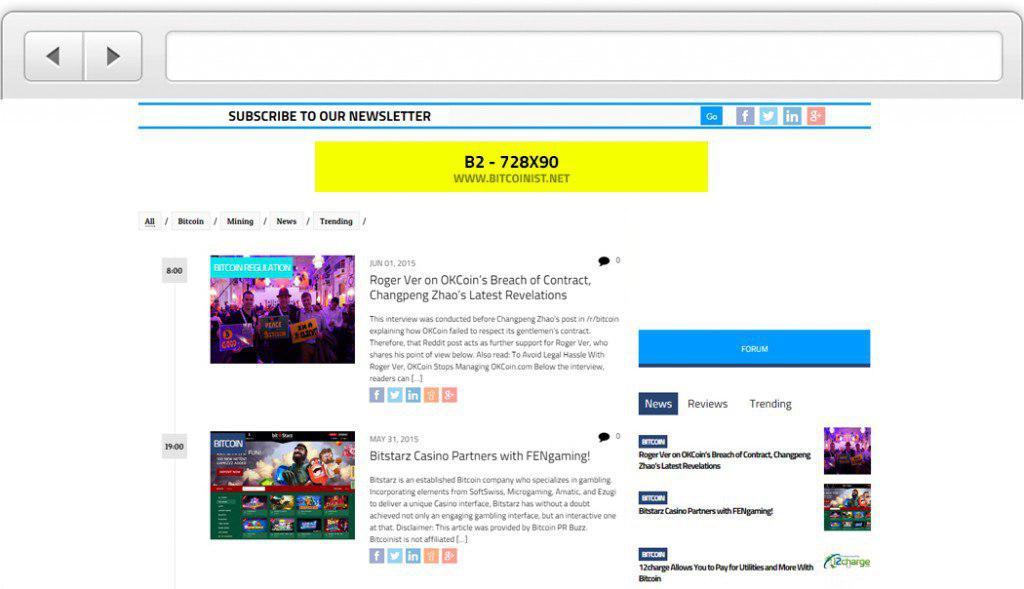The image size is (1024, 589).
Task: Select the Mining category filter
Action: [x=240, y=221]
